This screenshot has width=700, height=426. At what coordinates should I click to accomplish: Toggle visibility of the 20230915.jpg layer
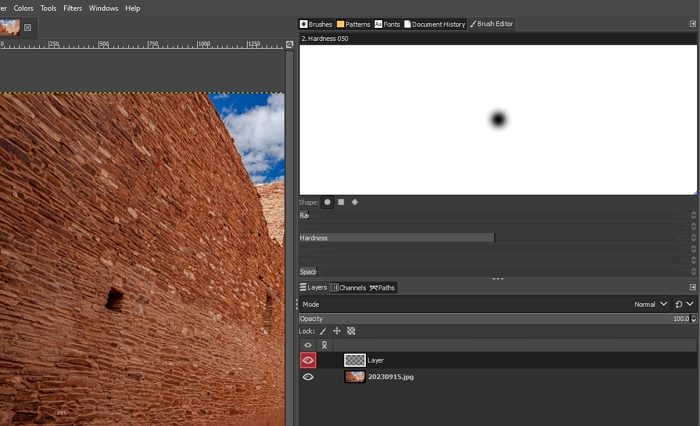tap(308, 377)
